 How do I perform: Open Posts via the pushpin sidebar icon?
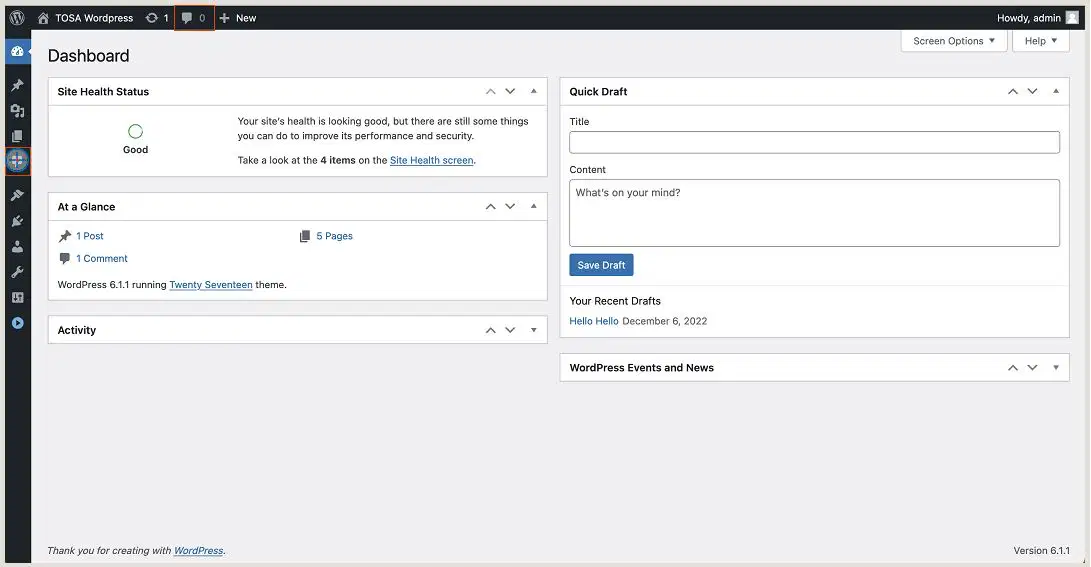click(x=17, y=85)
